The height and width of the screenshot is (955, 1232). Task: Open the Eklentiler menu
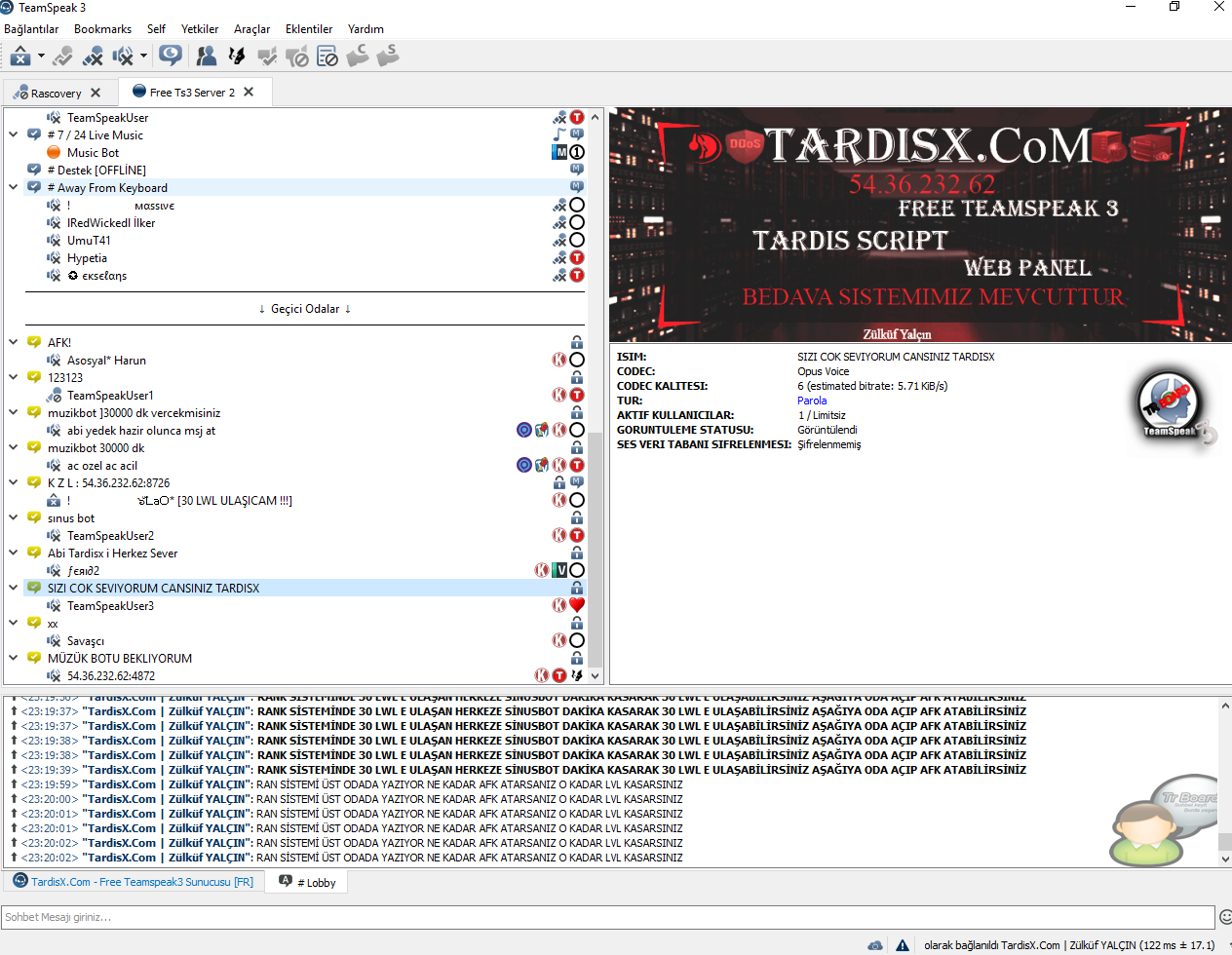(309, 29)
